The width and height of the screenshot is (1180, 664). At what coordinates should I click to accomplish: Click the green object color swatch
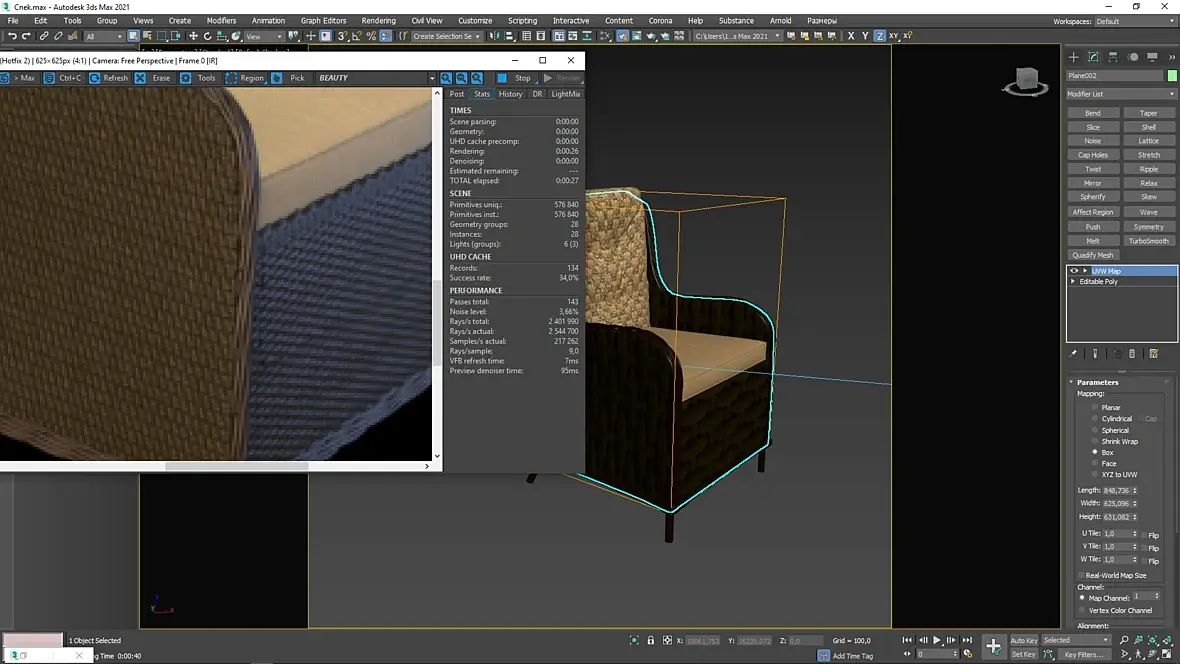tap(1172, 76)
